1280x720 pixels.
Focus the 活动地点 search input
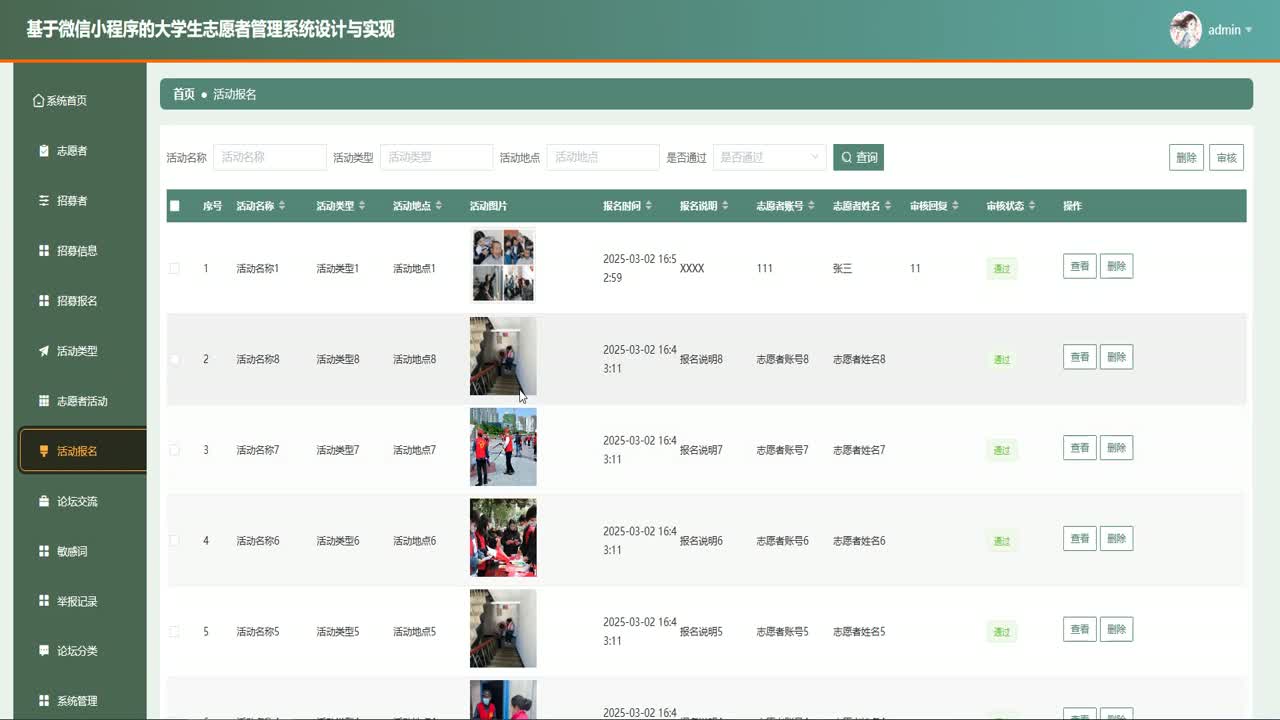tap(603, 157)
